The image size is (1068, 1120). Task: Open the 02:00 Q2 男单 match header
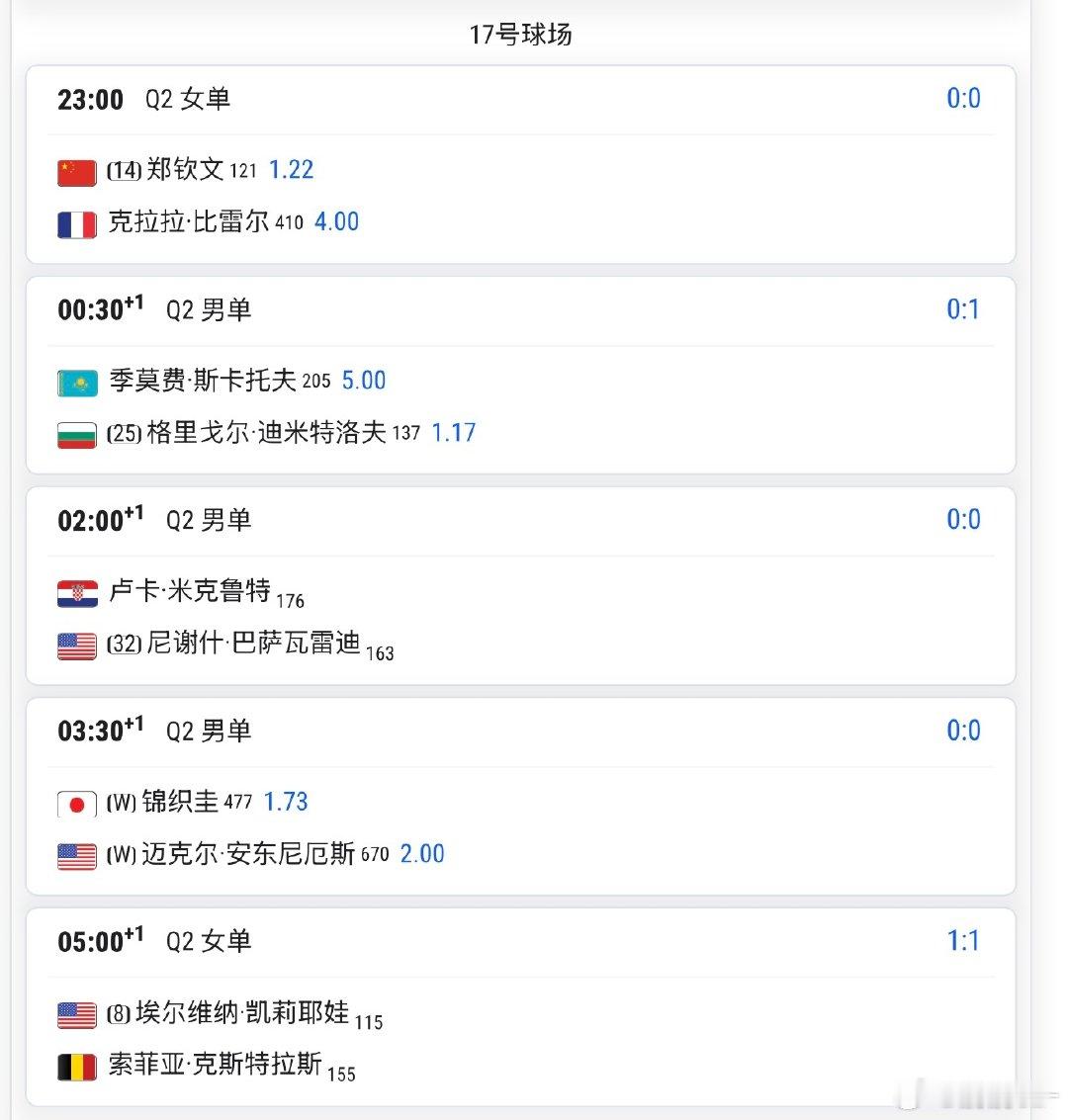[521, 521]
